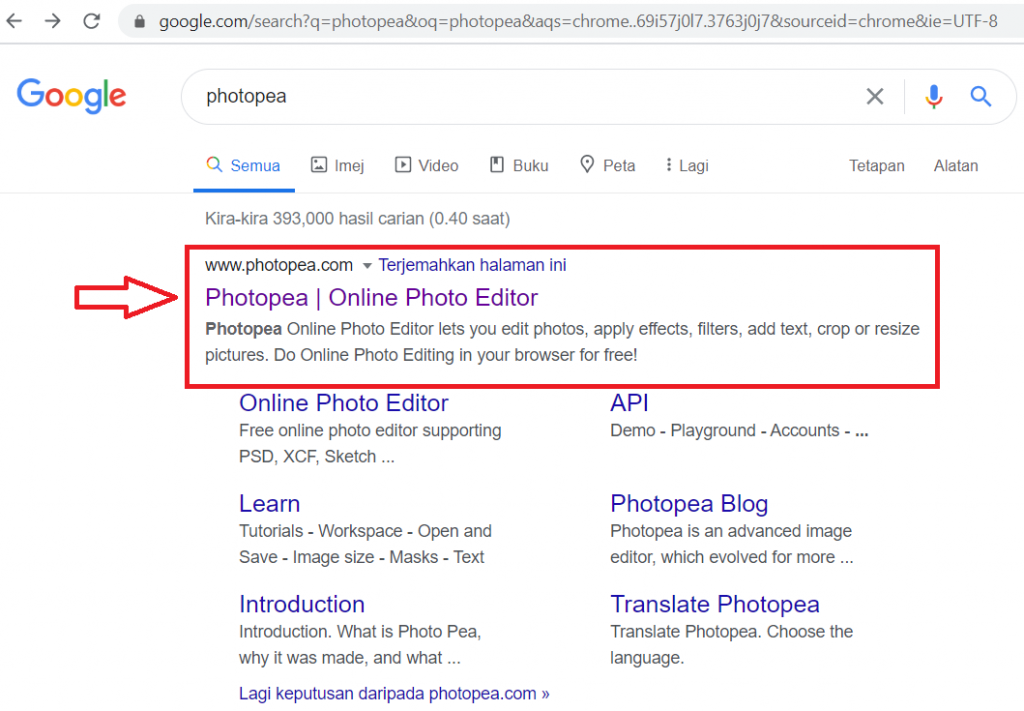Open the Lagi more options menu
Viewport: 1024px width, 711px height.
pyautogui.click(x=687, y=166)
